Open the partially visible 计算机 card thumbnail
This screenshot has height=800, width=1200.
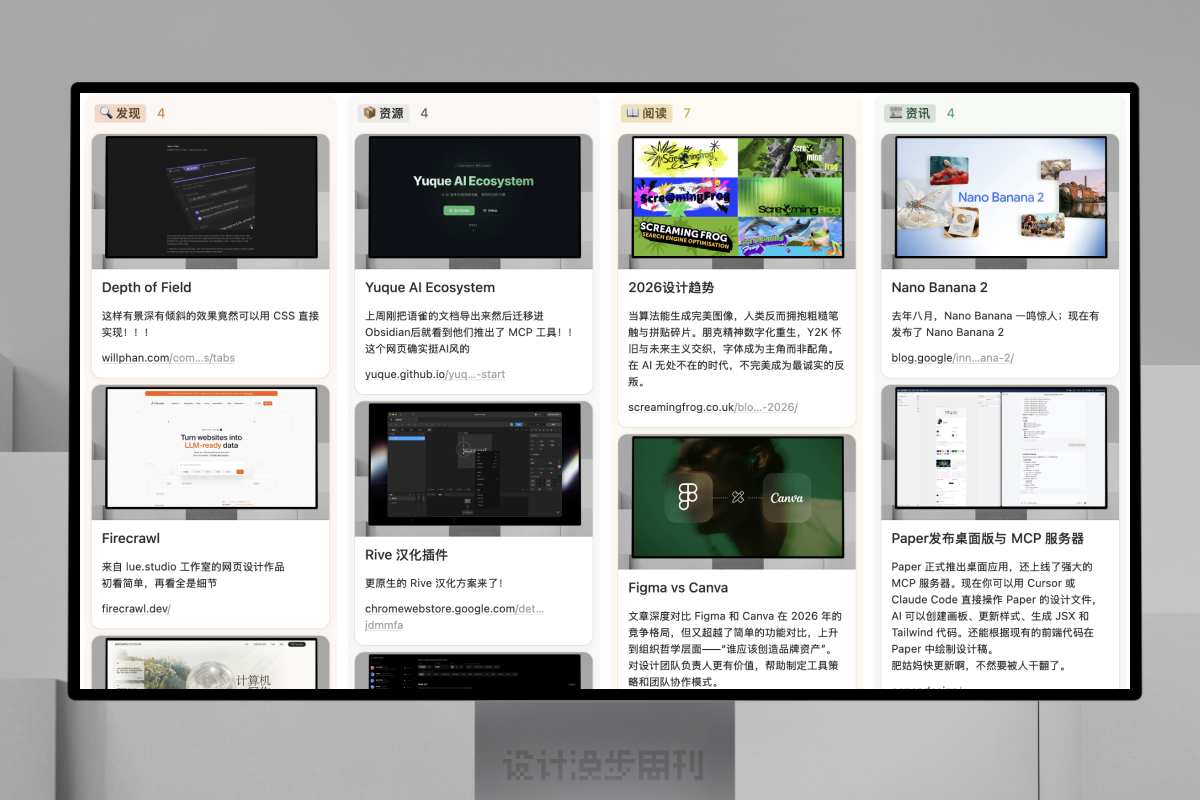tap(211, 663)
